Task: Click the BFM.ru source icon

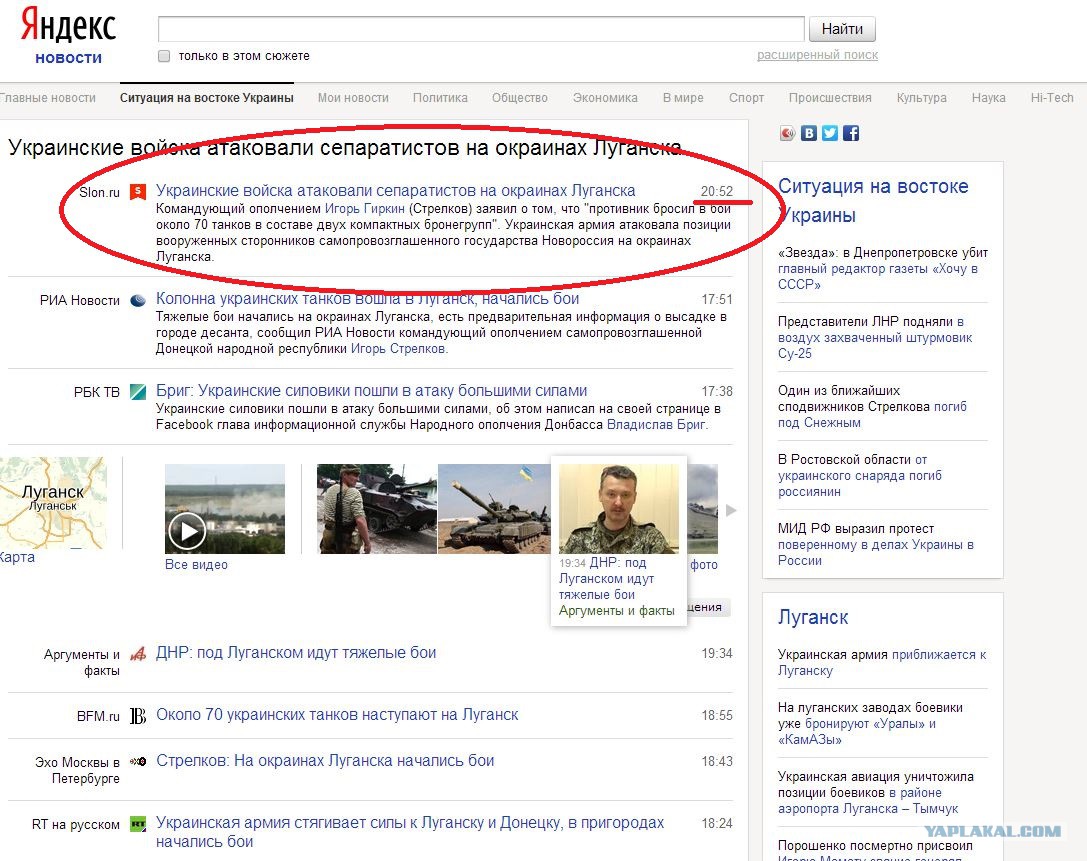Action: coord(138,715)
